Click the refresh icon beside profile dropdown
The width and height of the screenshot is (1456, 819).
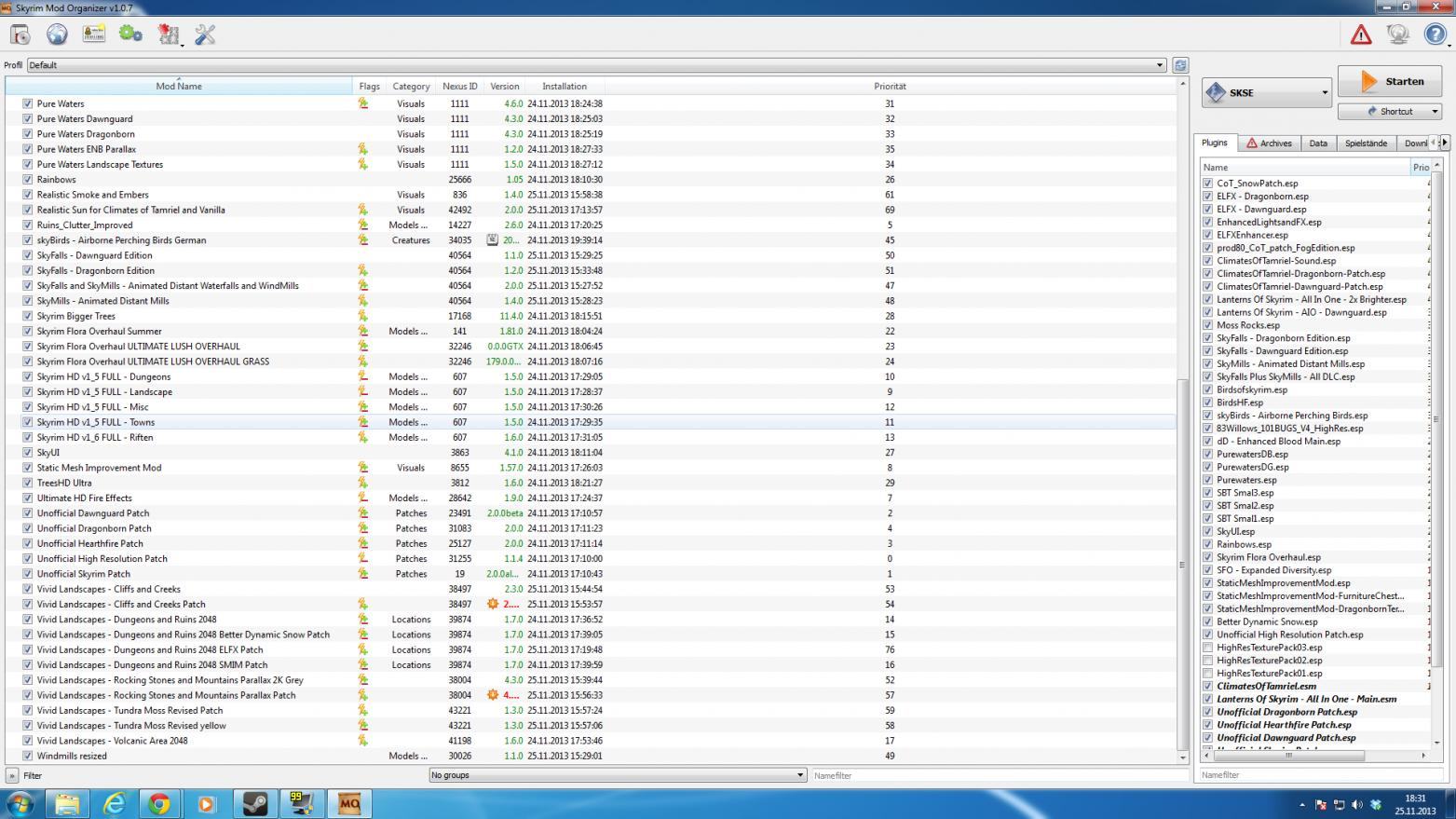[1180, 65]
